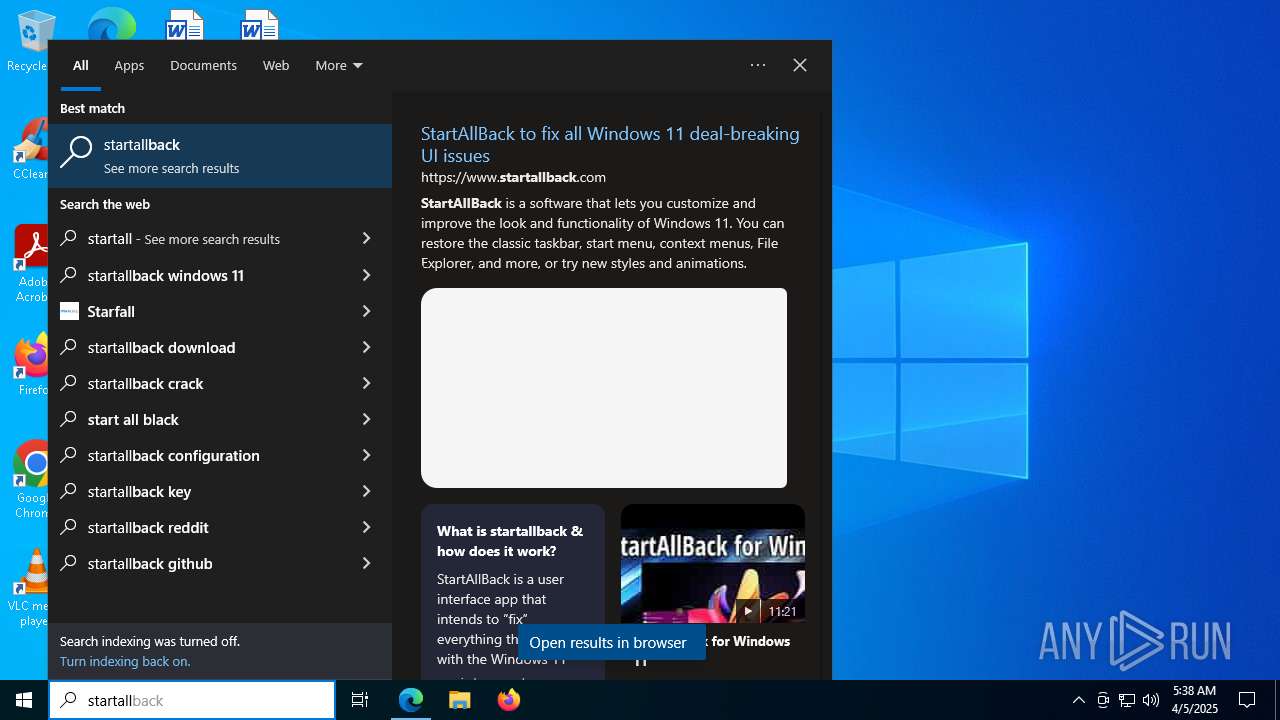Image resolution: width=1280 pixels, height=720 pixels.
Task: Click the startallback.com URL
Action: tap(513, 177)
